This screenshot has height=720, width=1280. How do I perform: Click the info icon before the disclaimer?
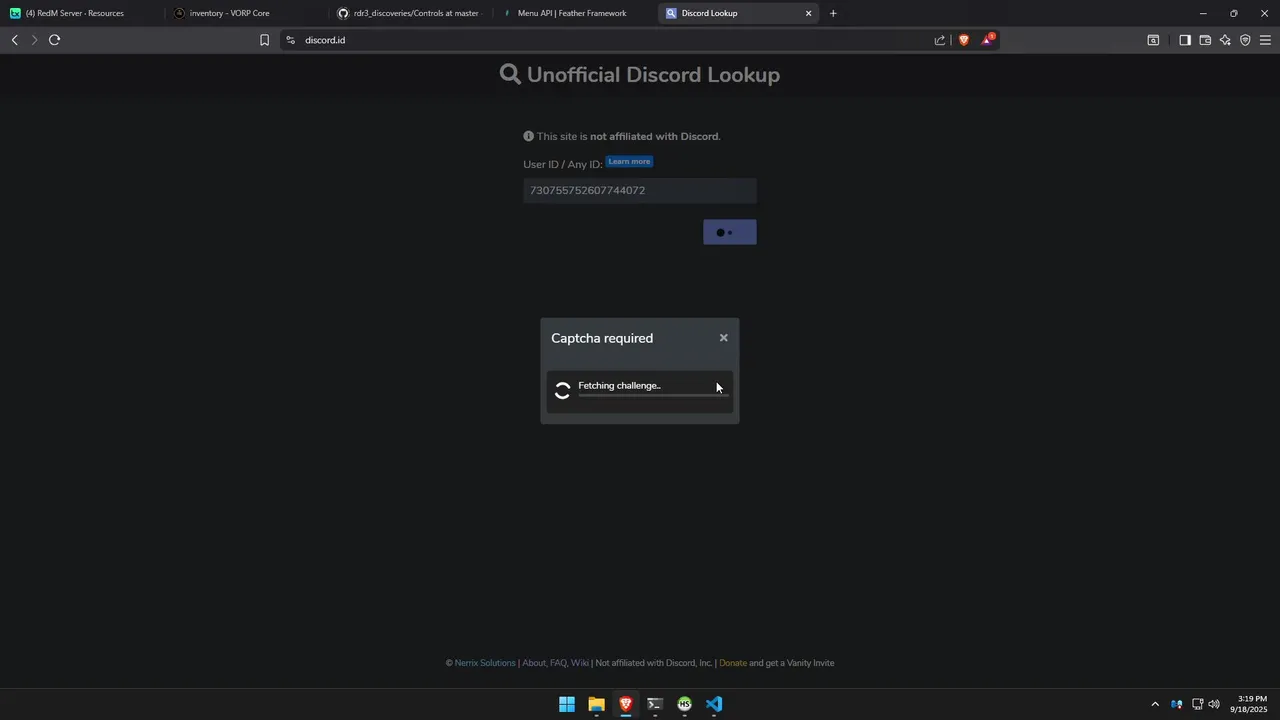(x=529, y=136)
